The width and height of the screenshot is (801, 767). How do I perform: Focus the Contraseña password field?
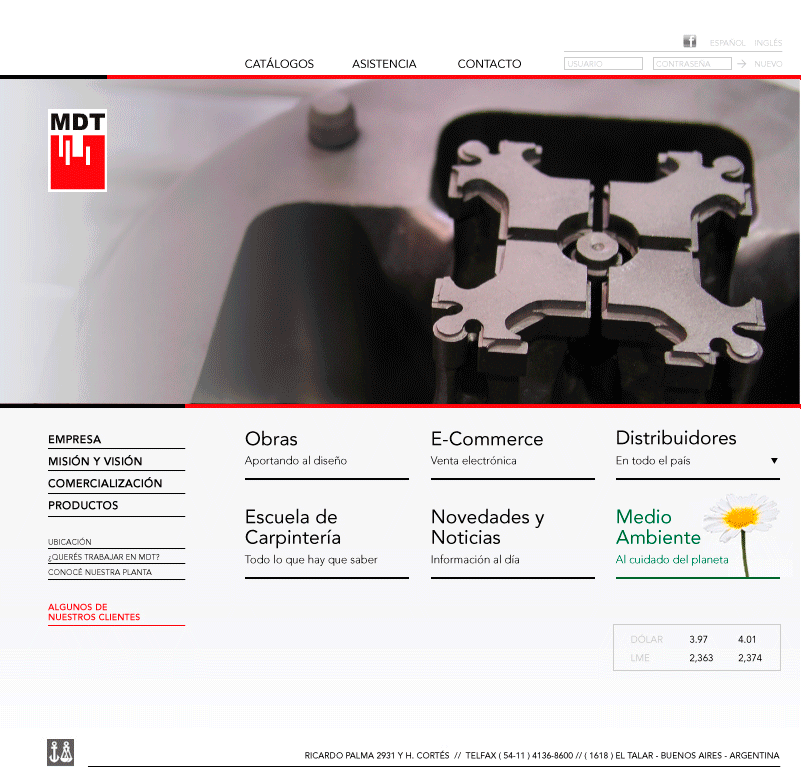click(692, 64)
